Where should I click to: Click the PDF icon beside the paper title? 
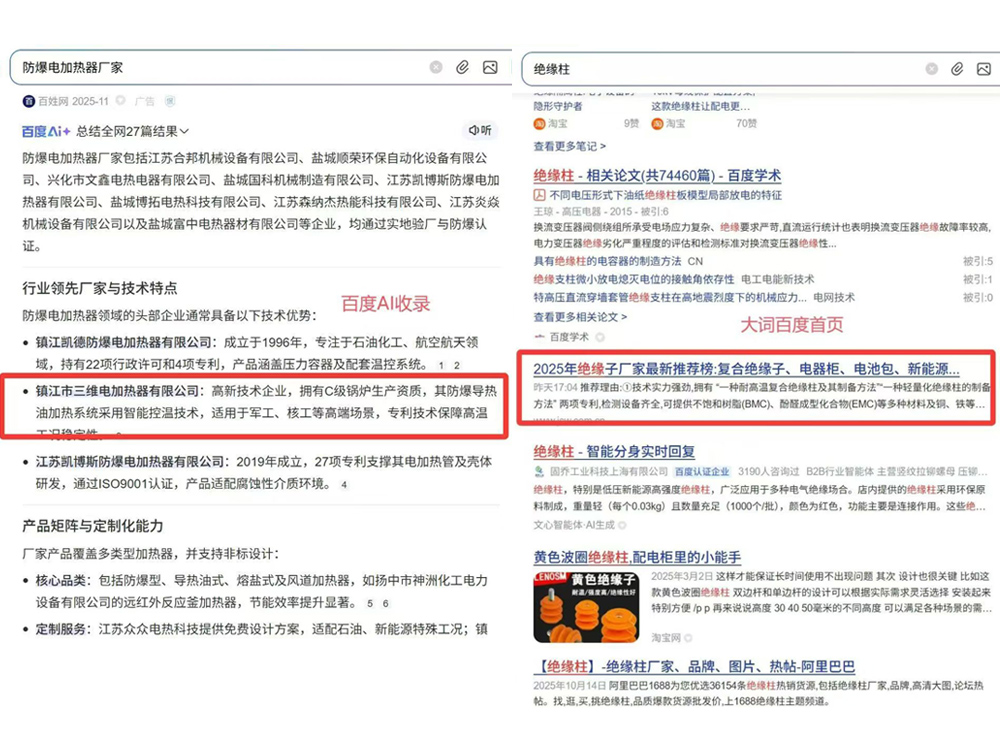tap(539, 196)
